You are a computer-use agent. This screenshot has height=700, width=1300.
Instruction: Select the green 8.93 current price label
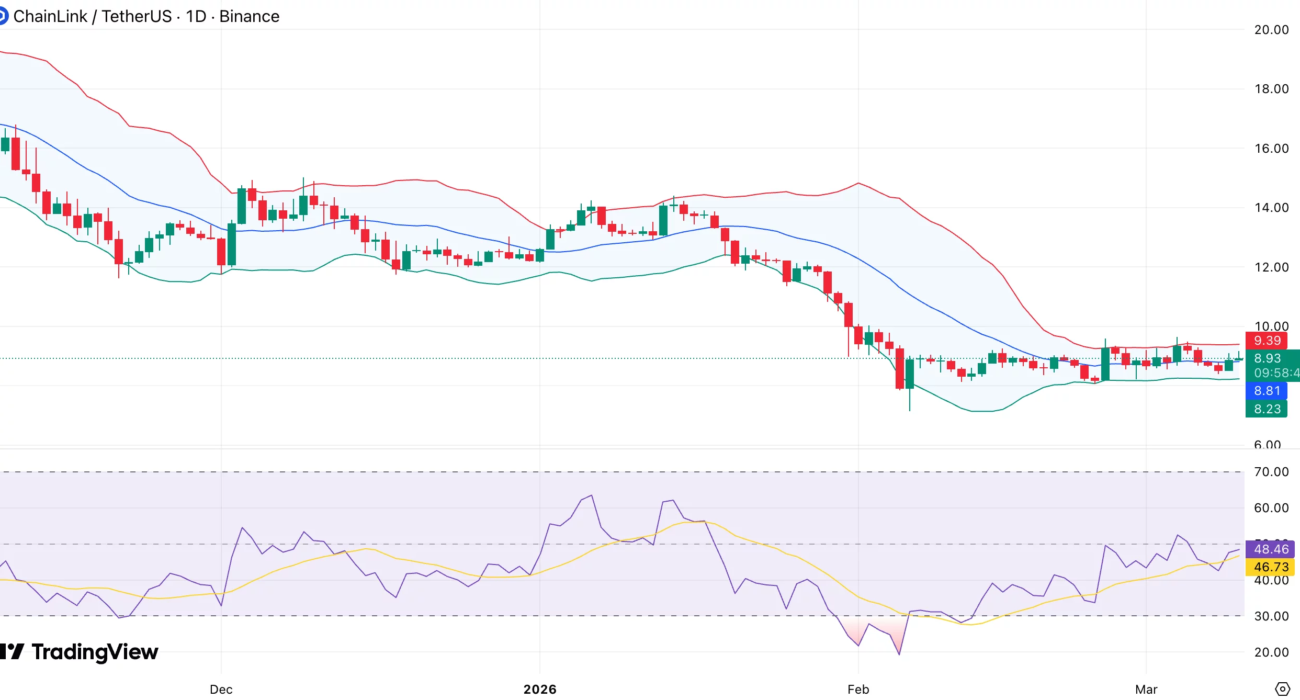(1267, 358)
